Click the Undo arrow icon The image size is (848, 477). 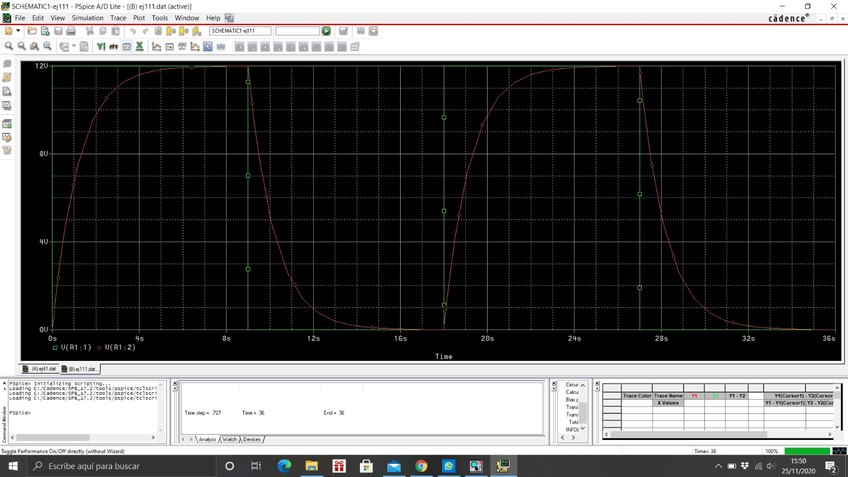(x=133, y=31)
